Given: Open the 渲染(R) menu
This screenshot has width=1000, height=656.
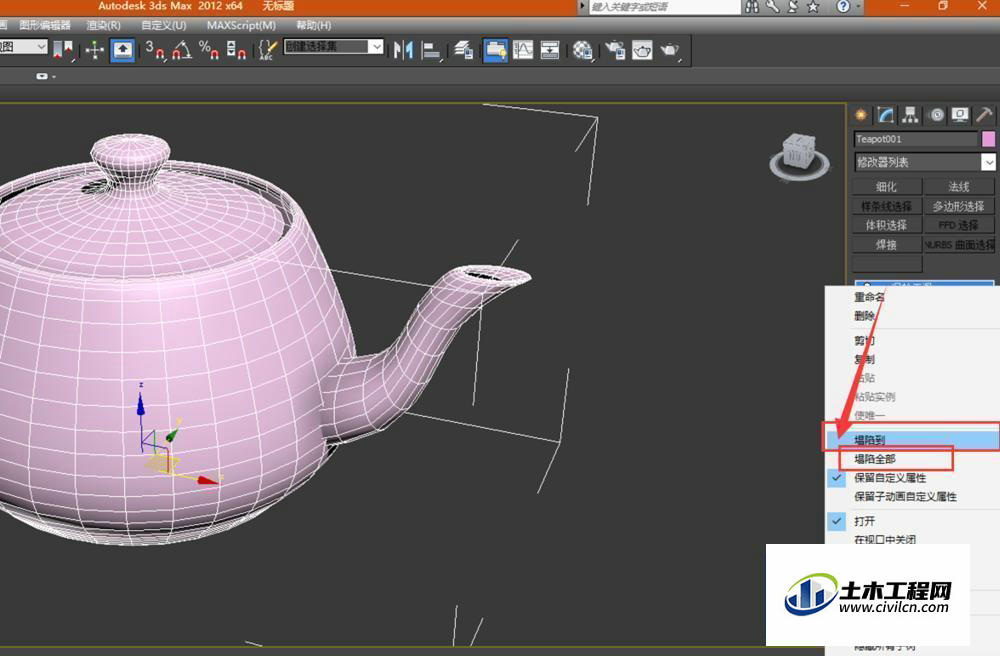Looking at the screenshot, I should point(103,26).
